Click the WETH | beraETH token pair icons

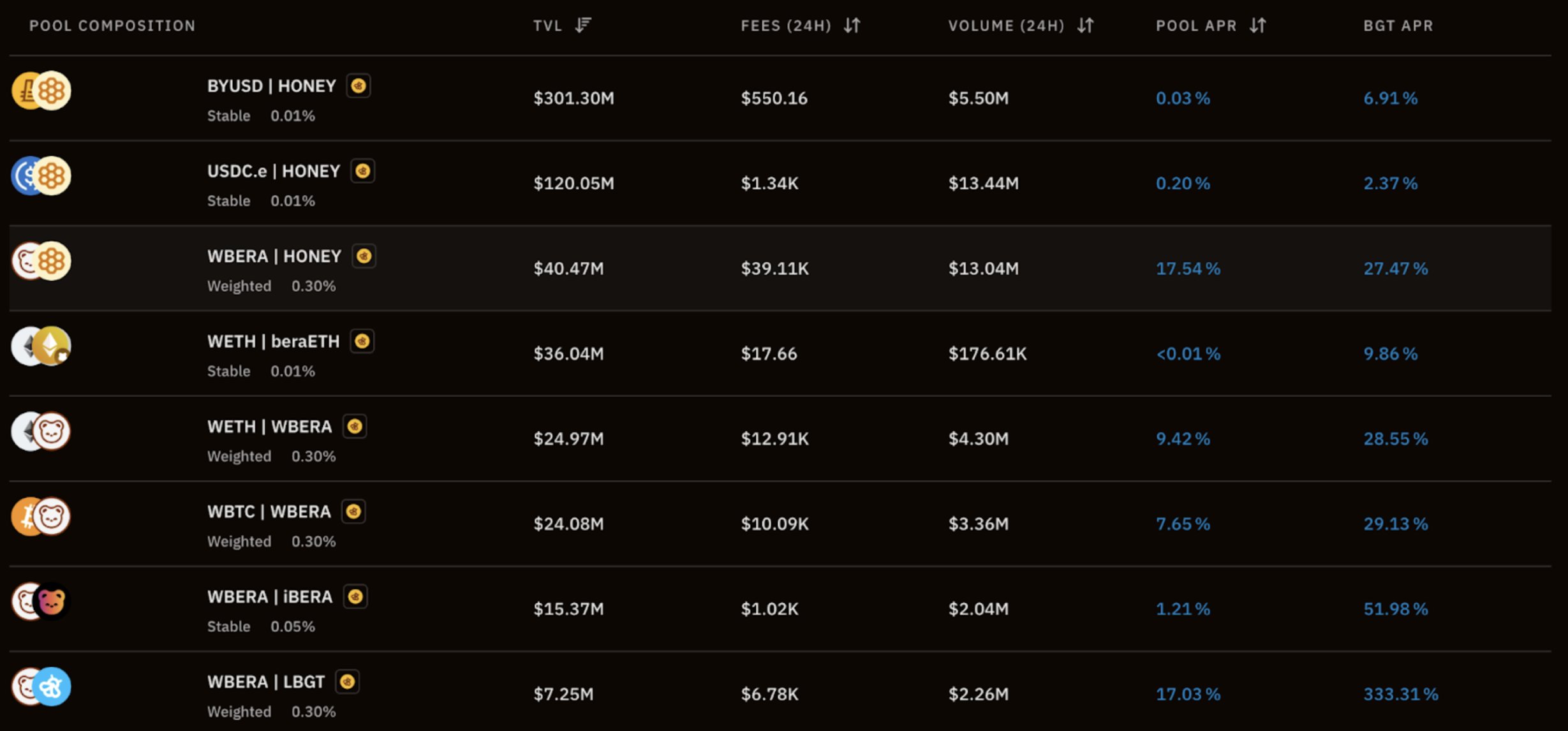point(41,346)
